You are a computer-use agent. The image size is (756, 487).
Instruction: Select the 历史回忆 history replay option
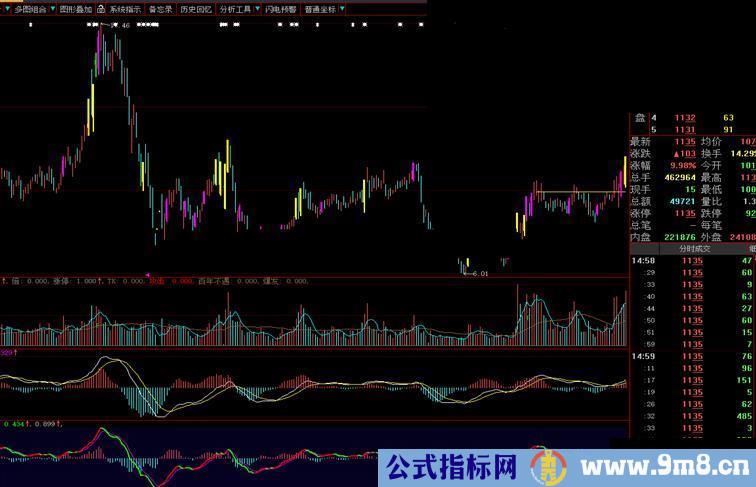tap(196, 9)
